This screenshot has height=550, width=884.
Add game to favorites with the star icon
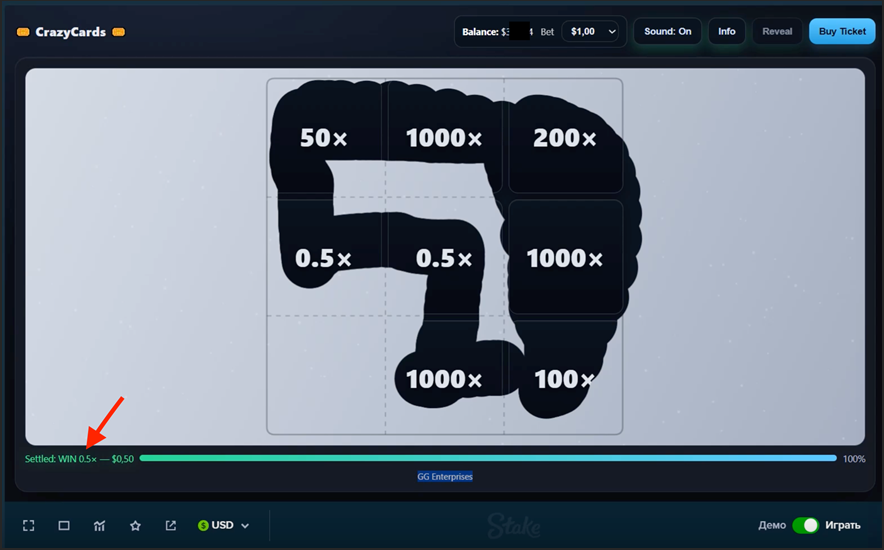[x=135, y=525]
